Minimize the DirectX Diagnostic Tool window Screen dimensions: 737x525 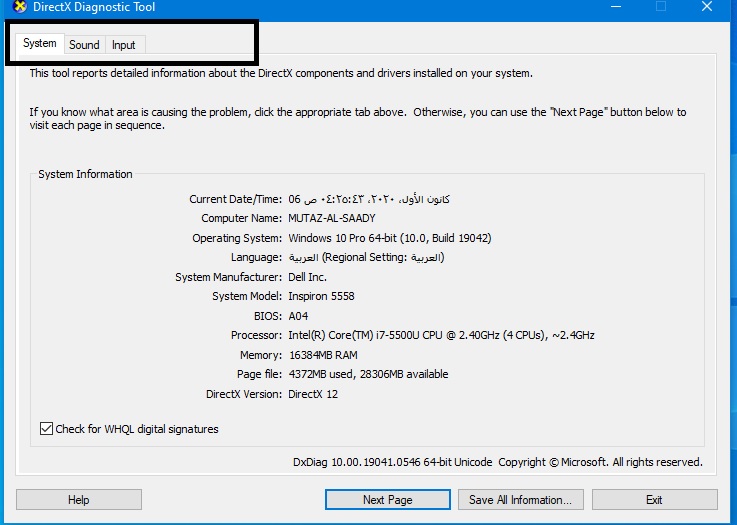[616, 7]
